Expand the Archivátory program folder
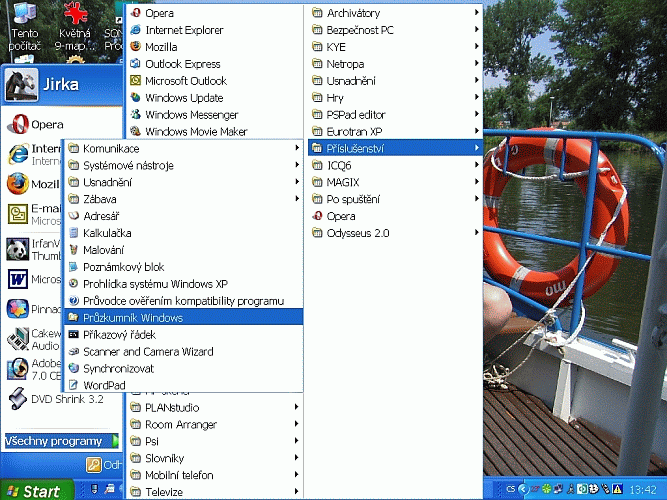 coord(395,13)
